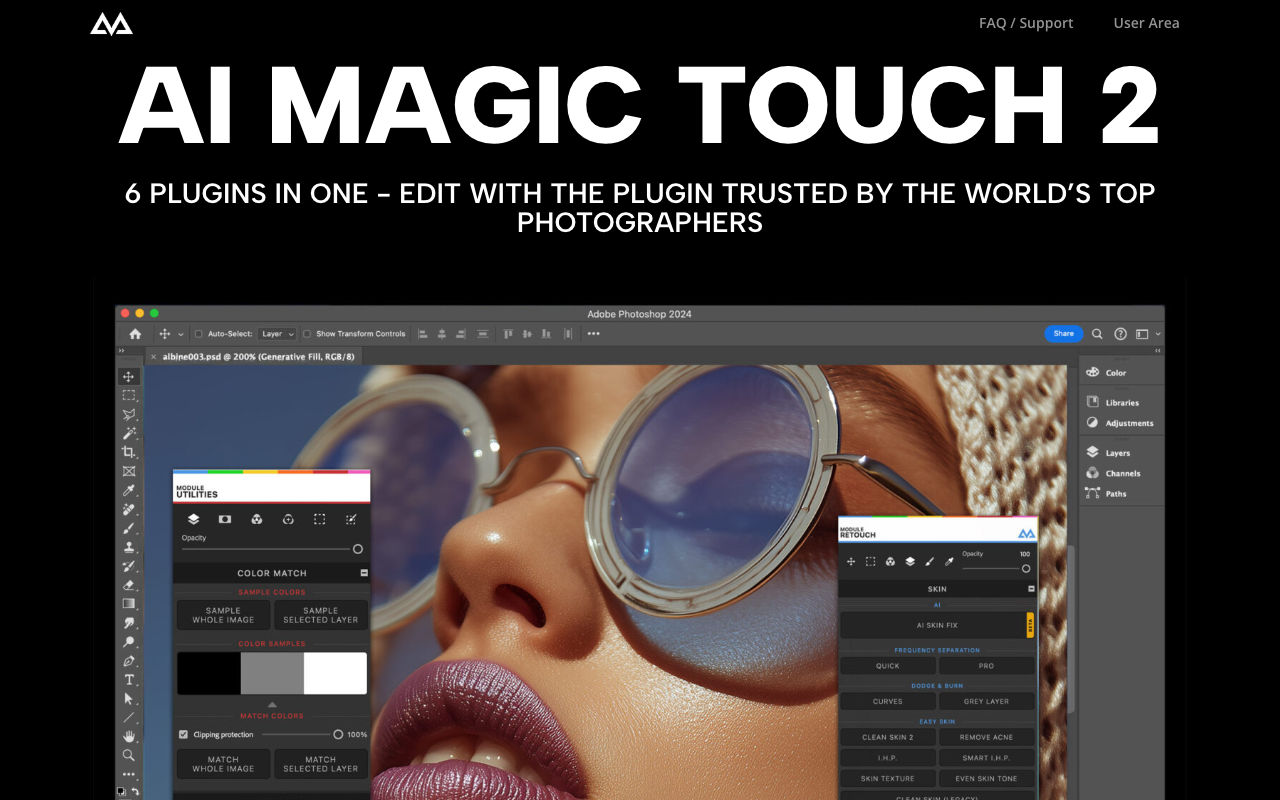
Task: Select the Clone Stamp tool
Action: coord(129,547)
